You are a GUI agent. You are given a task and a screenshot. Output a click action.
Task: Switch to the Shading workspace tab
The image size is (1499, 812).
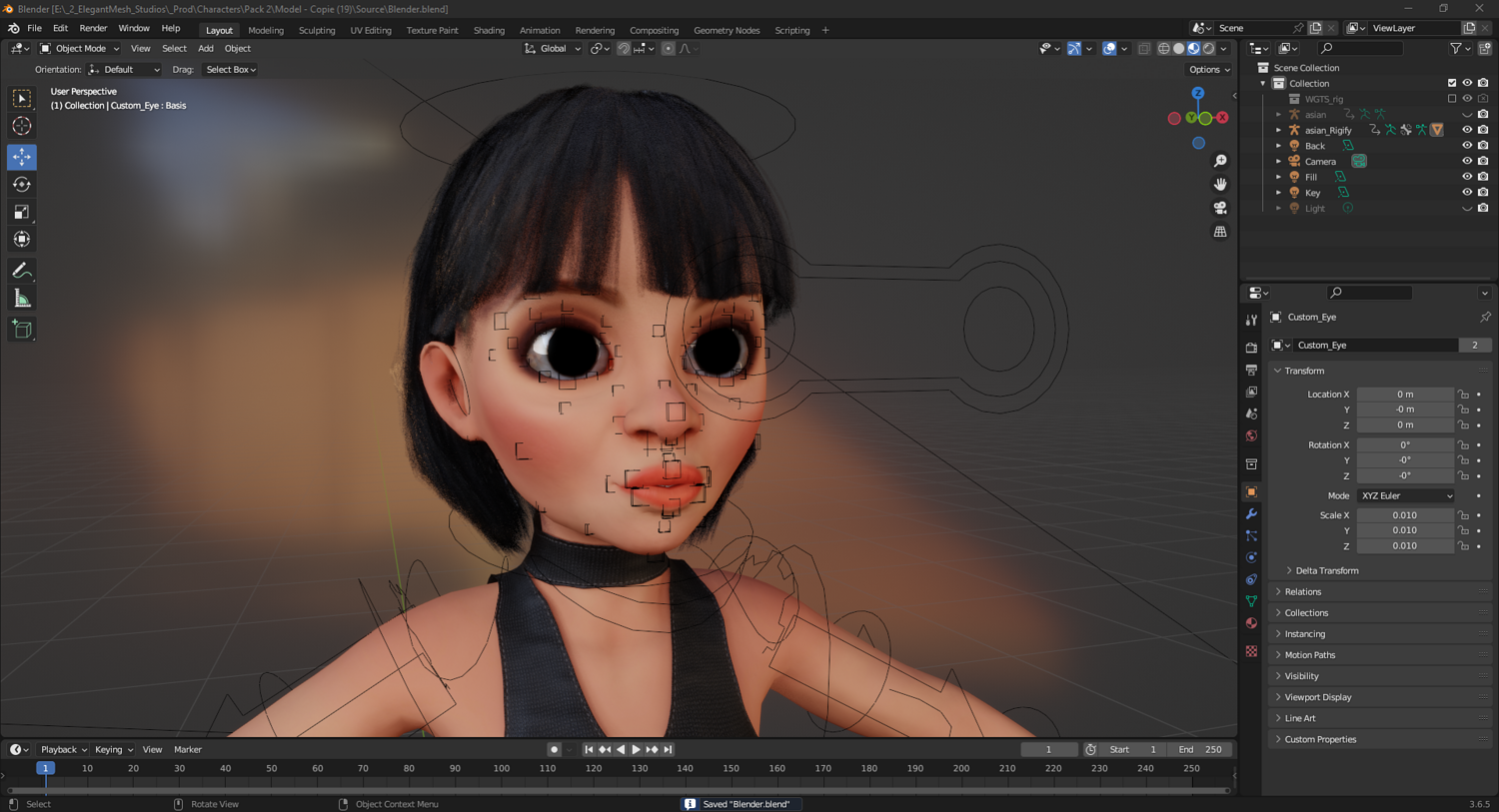pyautogui.click(x=489, y=30)
